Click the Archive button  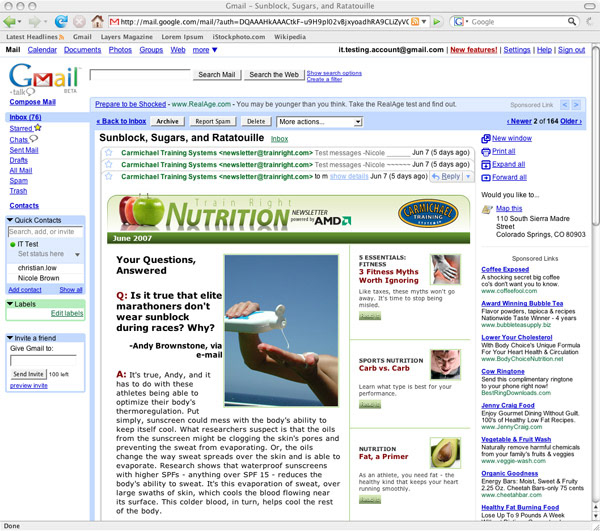pyautogui.click(x=168, y=121)
